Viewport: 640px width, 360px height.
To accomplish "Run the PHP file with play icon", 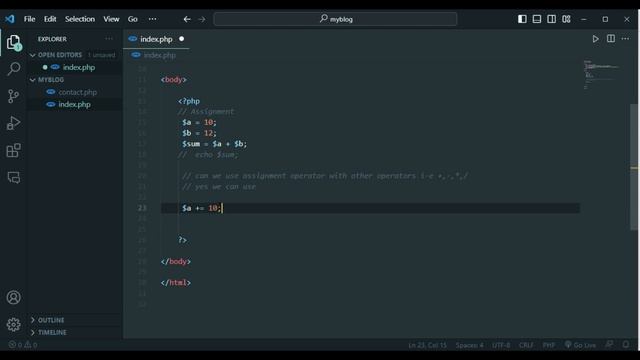I will (x=596, y=39).
